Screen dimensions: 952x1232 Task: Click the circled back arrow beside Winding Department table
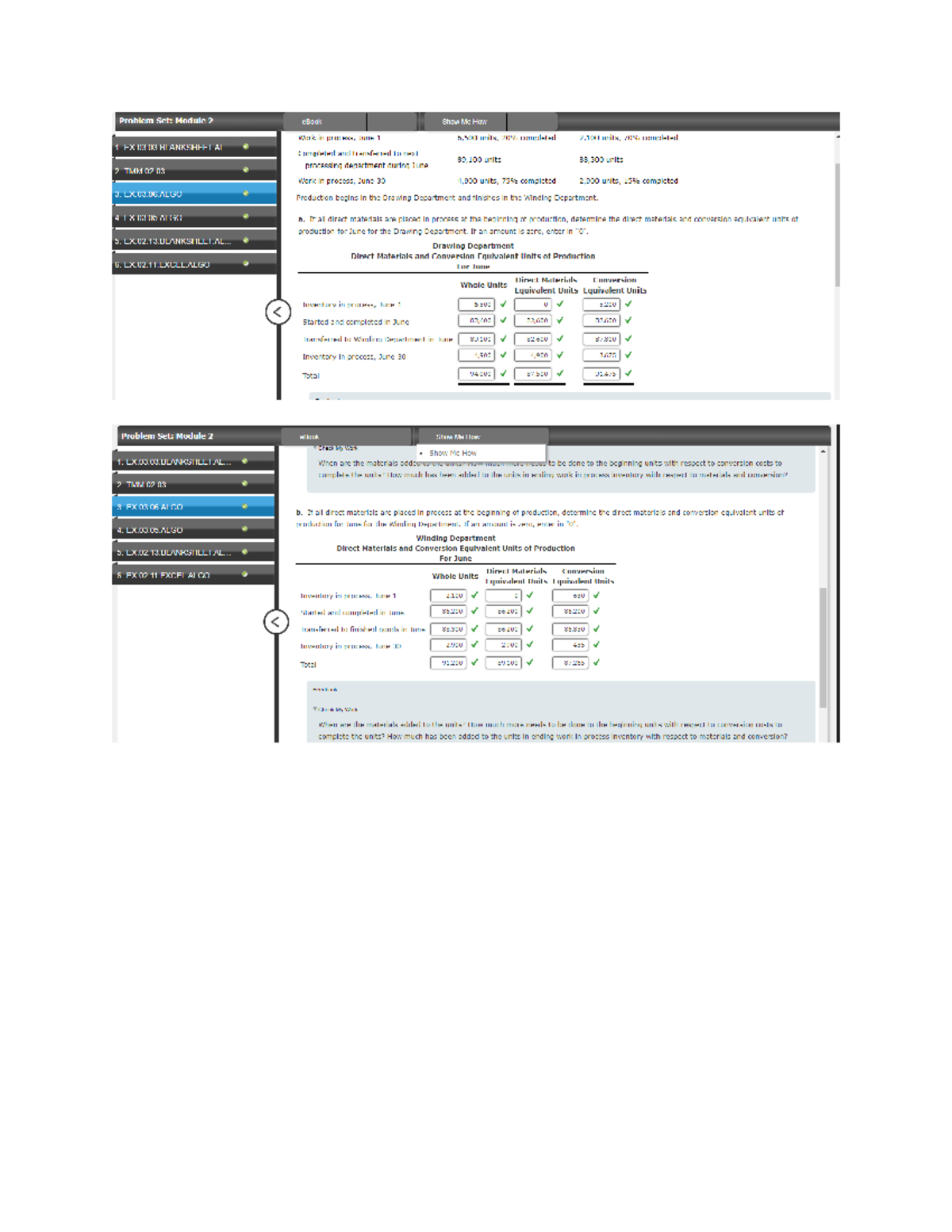pyautogui.click(x=276, y=621)
